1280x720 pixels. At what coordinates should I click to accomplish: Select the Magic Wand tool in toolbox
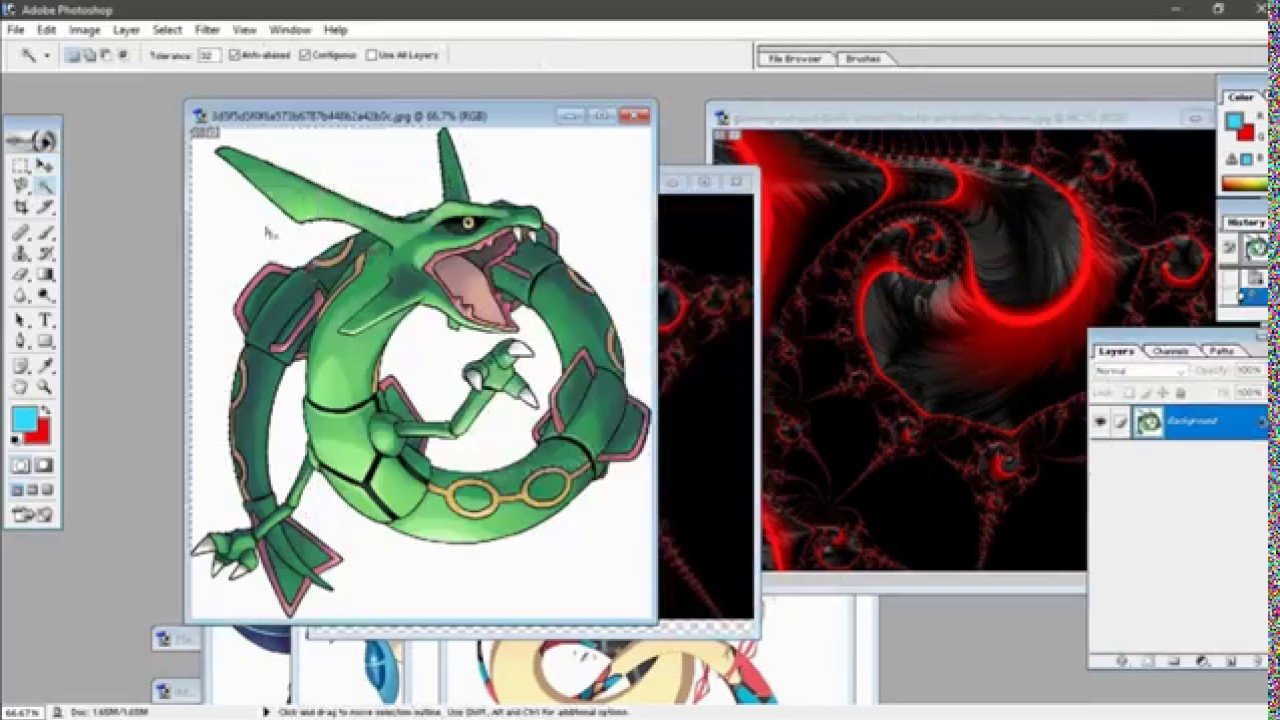pyautogui.click(x=45, y=186)
